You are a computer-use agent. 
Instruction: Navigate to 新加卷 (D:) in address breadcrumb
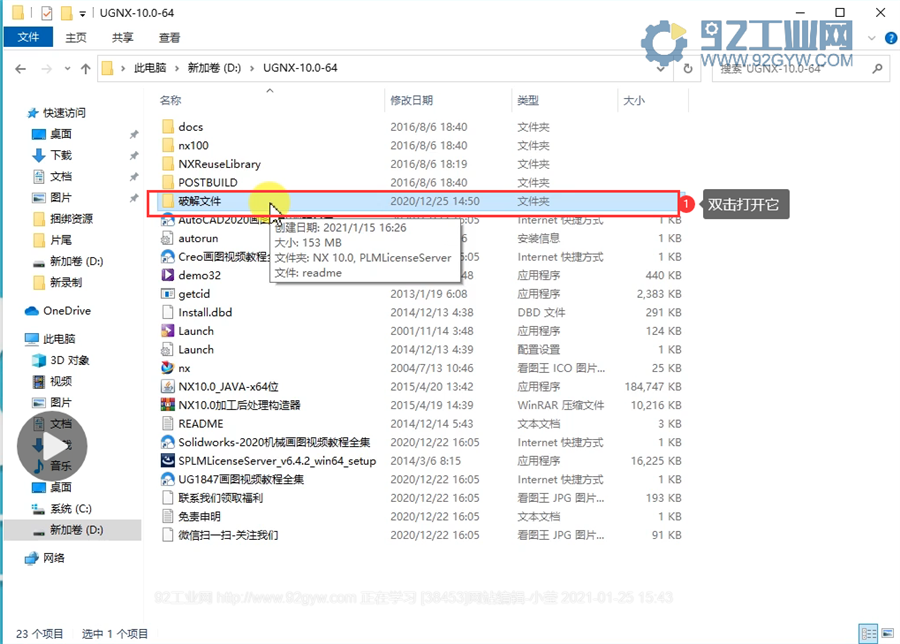pos(214,68)
